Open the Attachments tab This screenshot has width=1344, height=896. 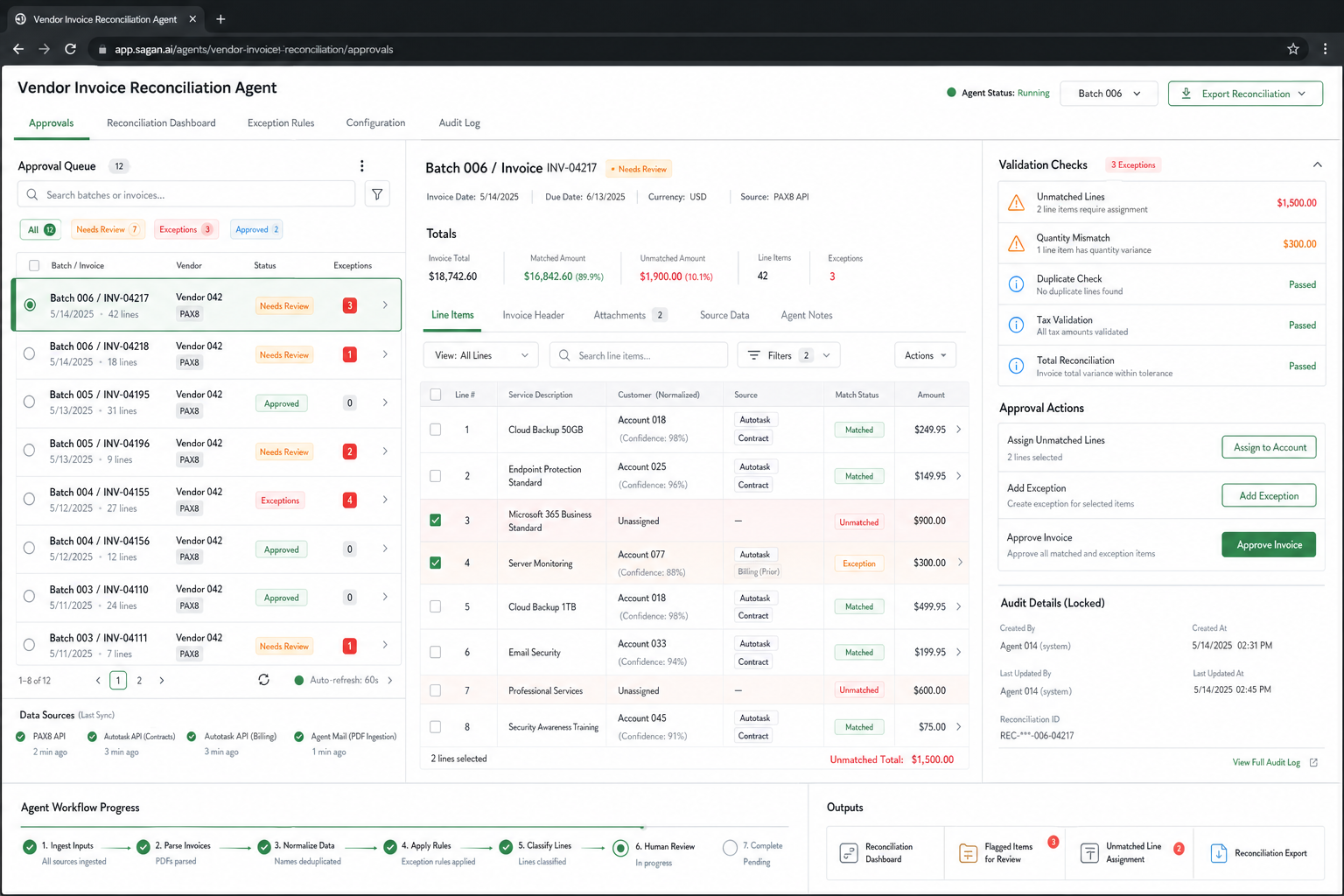click(630, 315)
